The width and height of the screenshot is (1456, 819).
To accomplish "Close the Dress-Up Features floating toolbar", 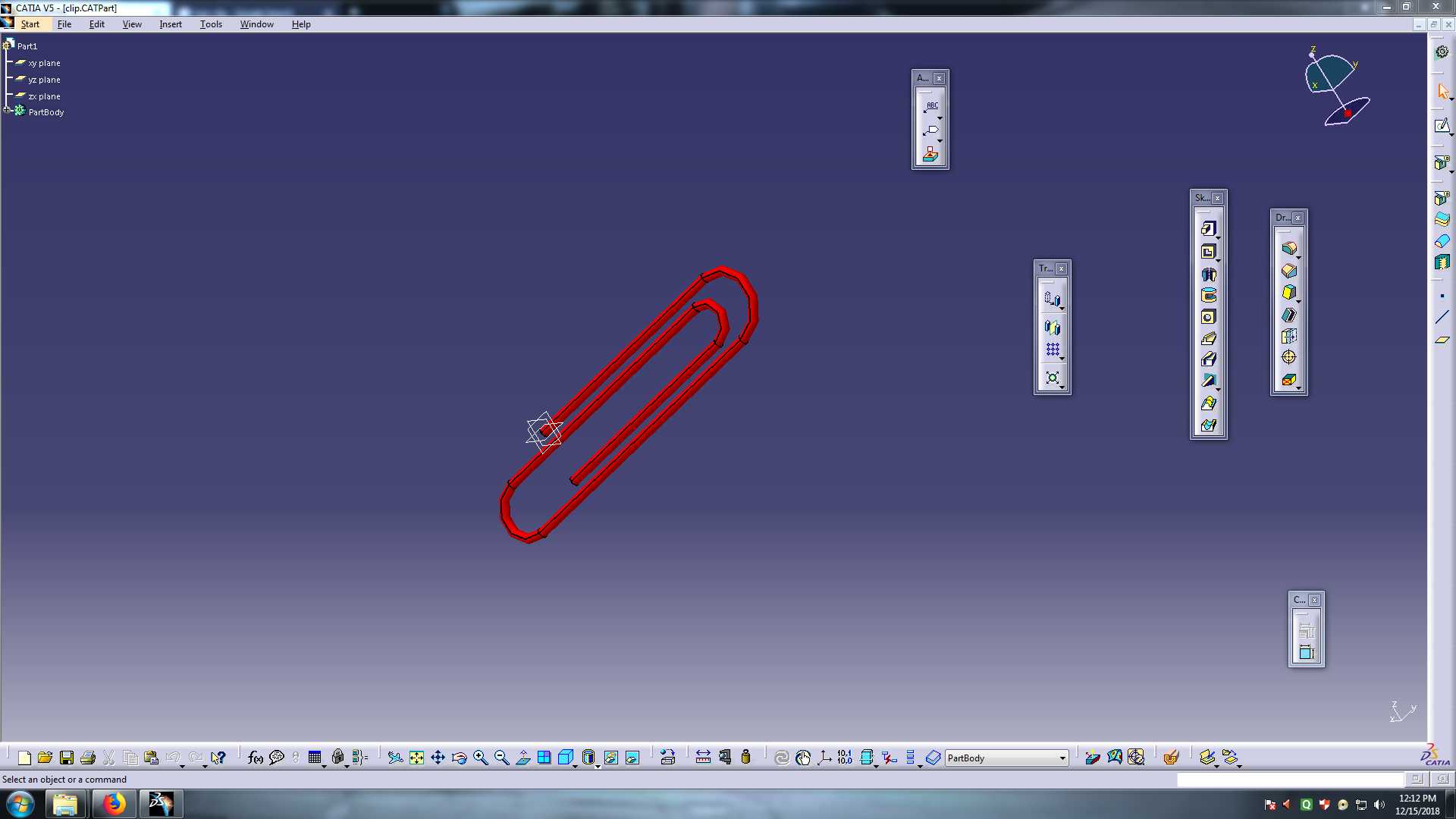I will [1298, 218].
